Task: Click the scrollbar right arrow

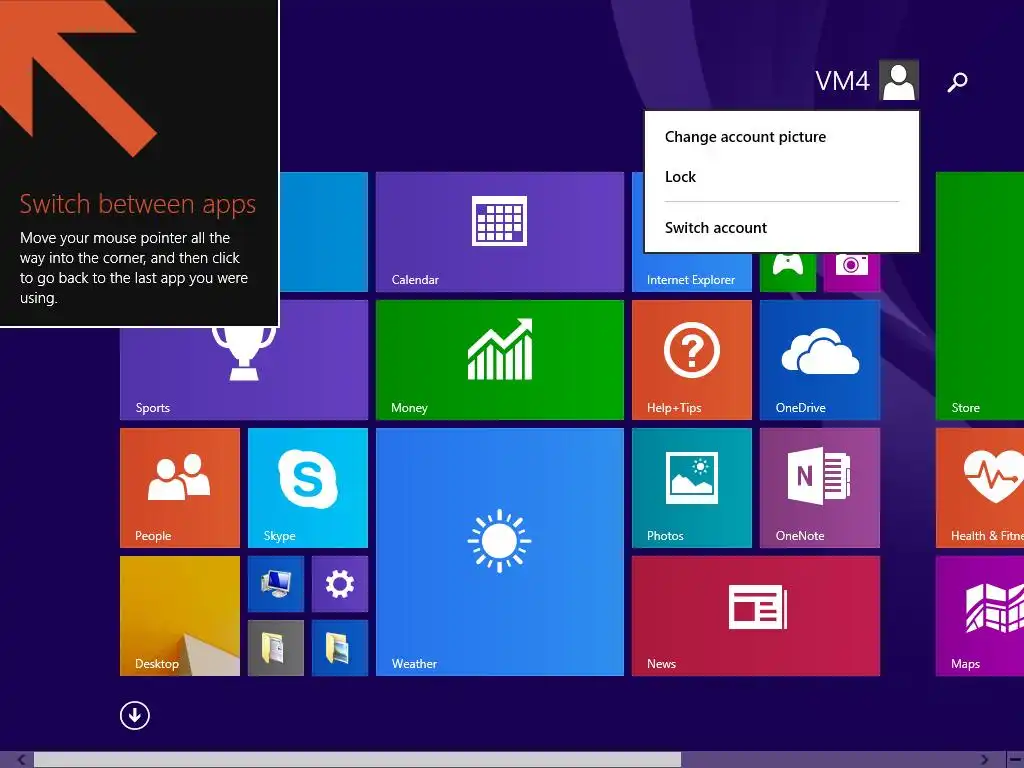Action: click(984, 760)
